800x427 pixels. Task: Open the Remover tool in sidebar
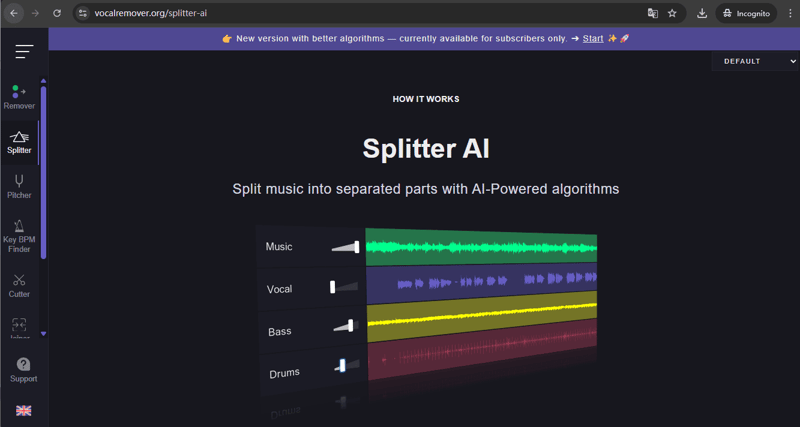pos(19,97)
